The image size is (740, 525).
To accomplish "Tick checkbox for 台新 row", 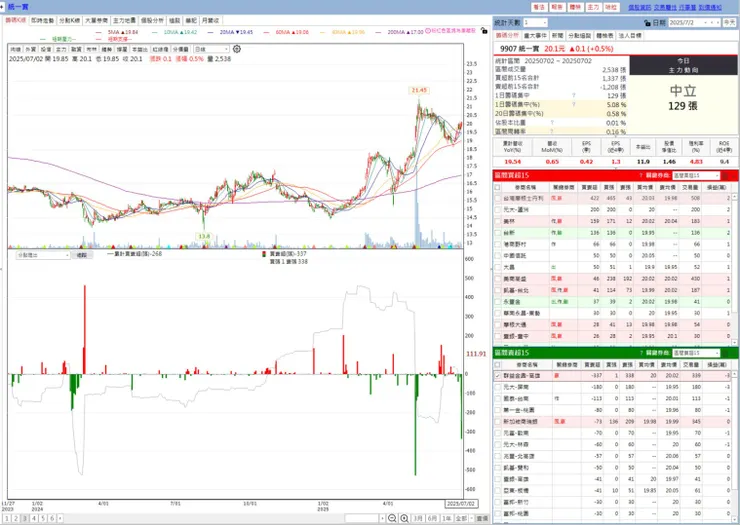I will (x=497, y=233).
